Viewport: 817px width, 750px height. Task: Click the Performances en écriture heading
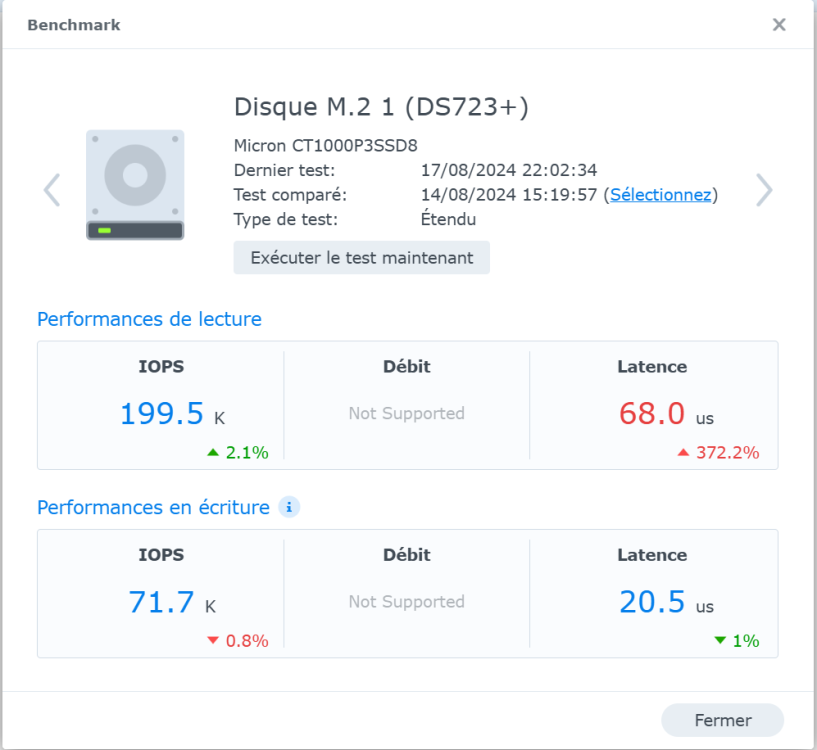pyautogui.click(x=153, y=507)
